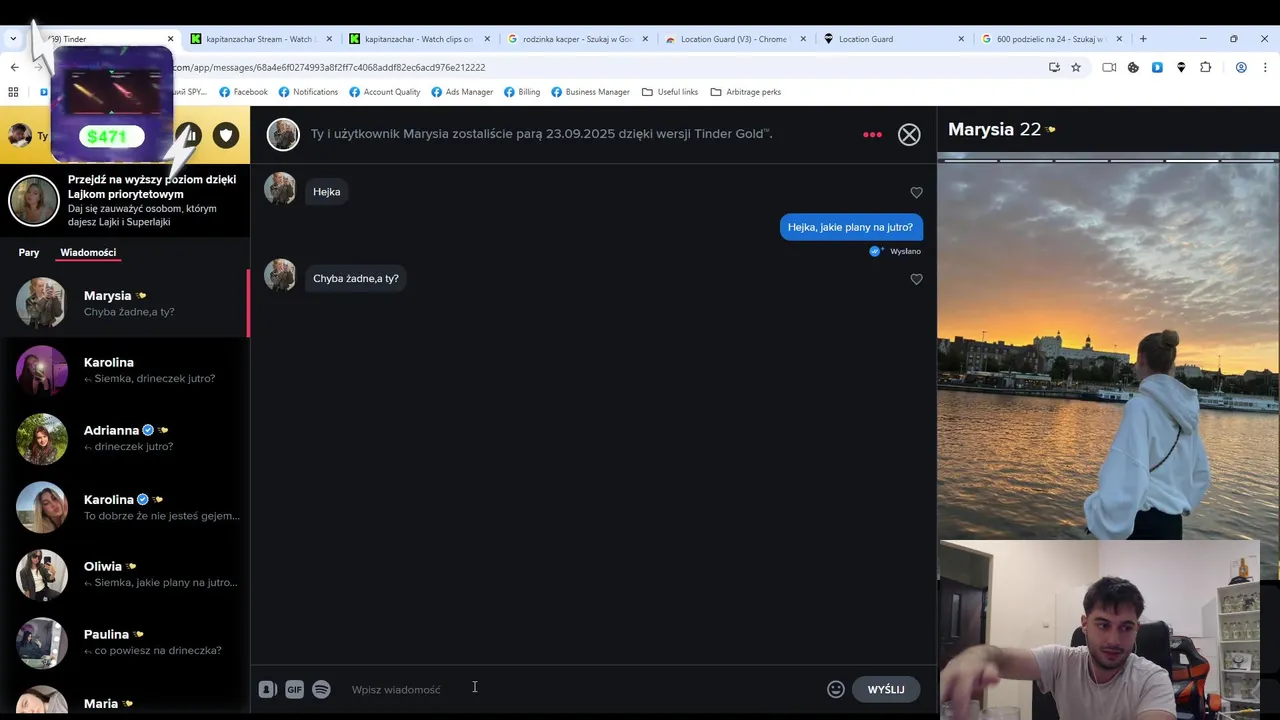The width and height of the screenshot is (1280, 720).
Task: Focus the Wpisz wiadomość message field
Action: tap(580, 689)
